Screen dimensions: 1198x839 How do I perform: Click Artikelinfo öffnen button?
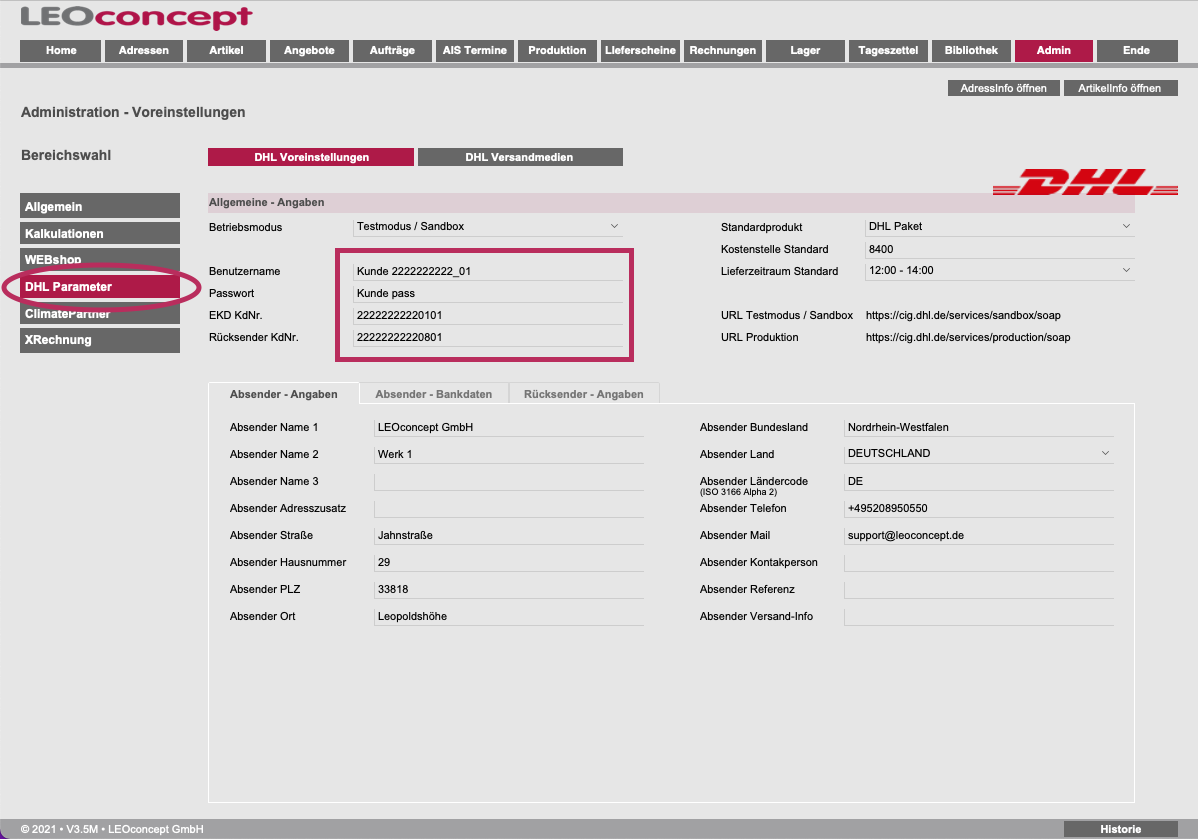coord(1119,88)
